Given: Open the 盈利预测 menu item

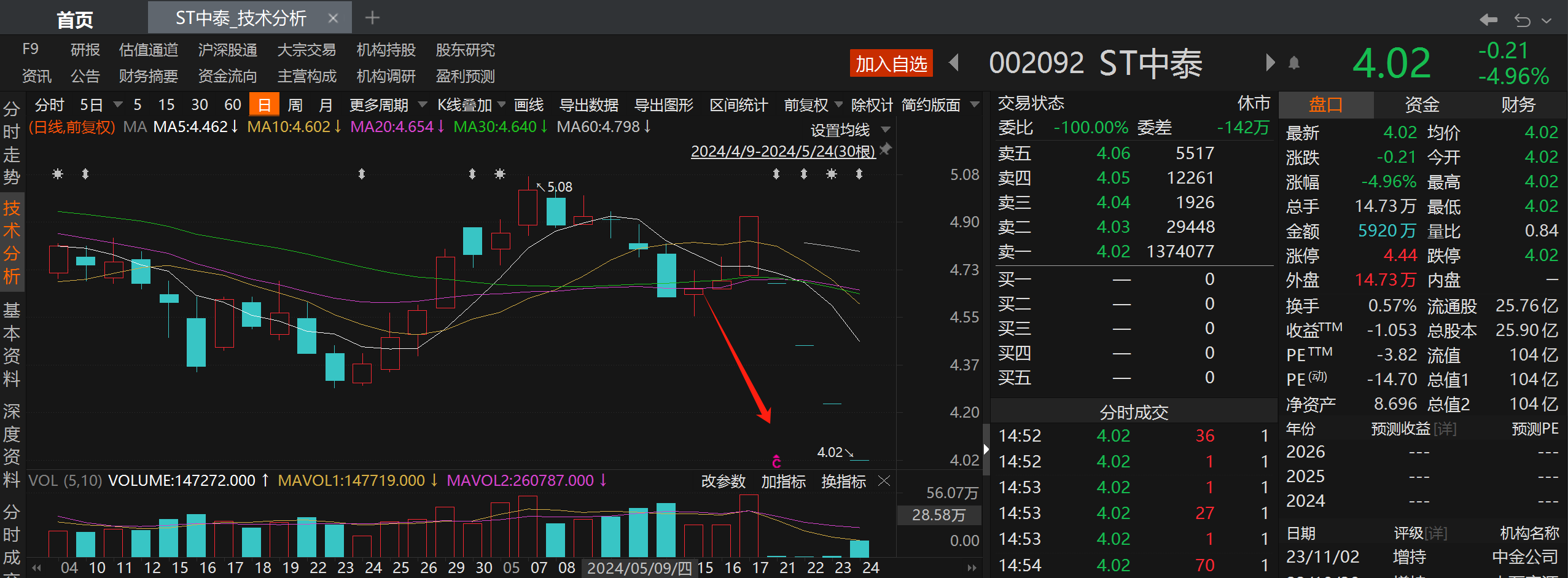Looking at the screenshot, I should coord(466,76).
